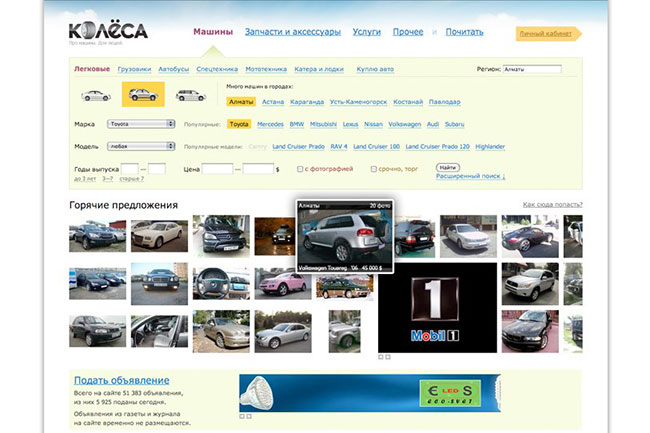Choose popular brand Toyota
The width and height of the screenshot is (650, 433).
[239, 124]
